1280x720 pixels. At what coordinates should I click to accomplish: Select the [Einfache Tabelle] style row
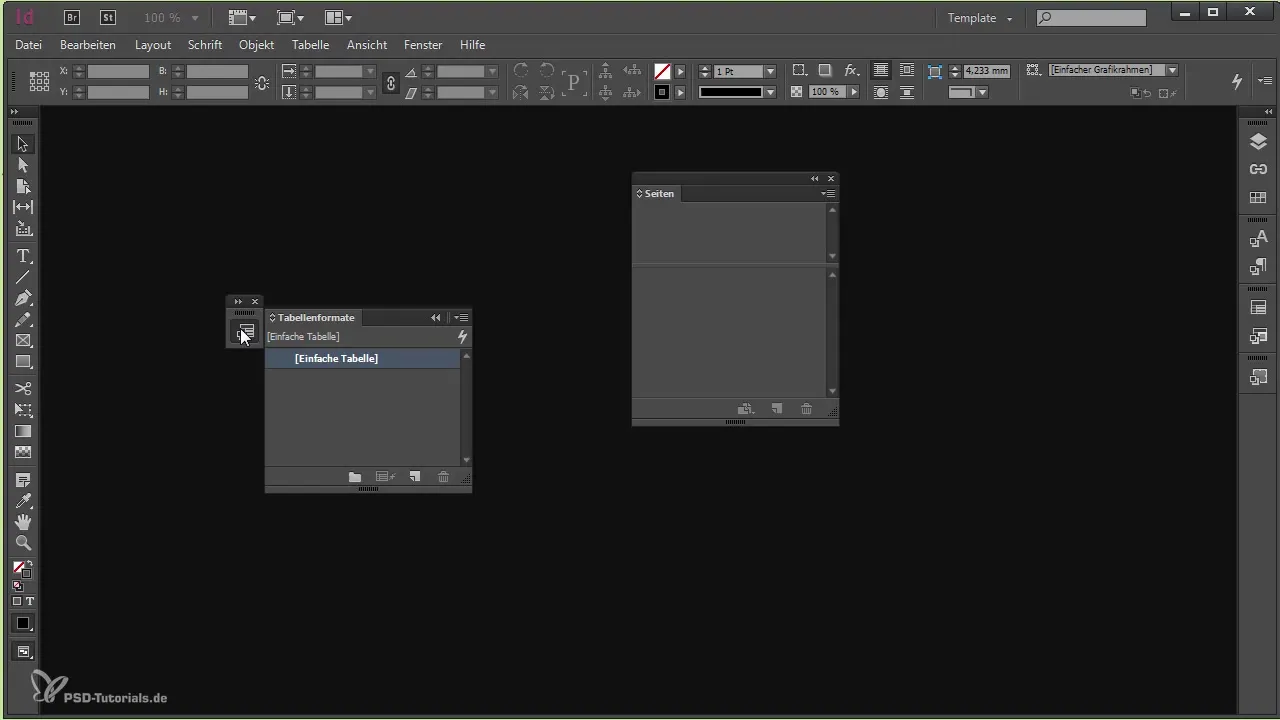tap(362, 358)
